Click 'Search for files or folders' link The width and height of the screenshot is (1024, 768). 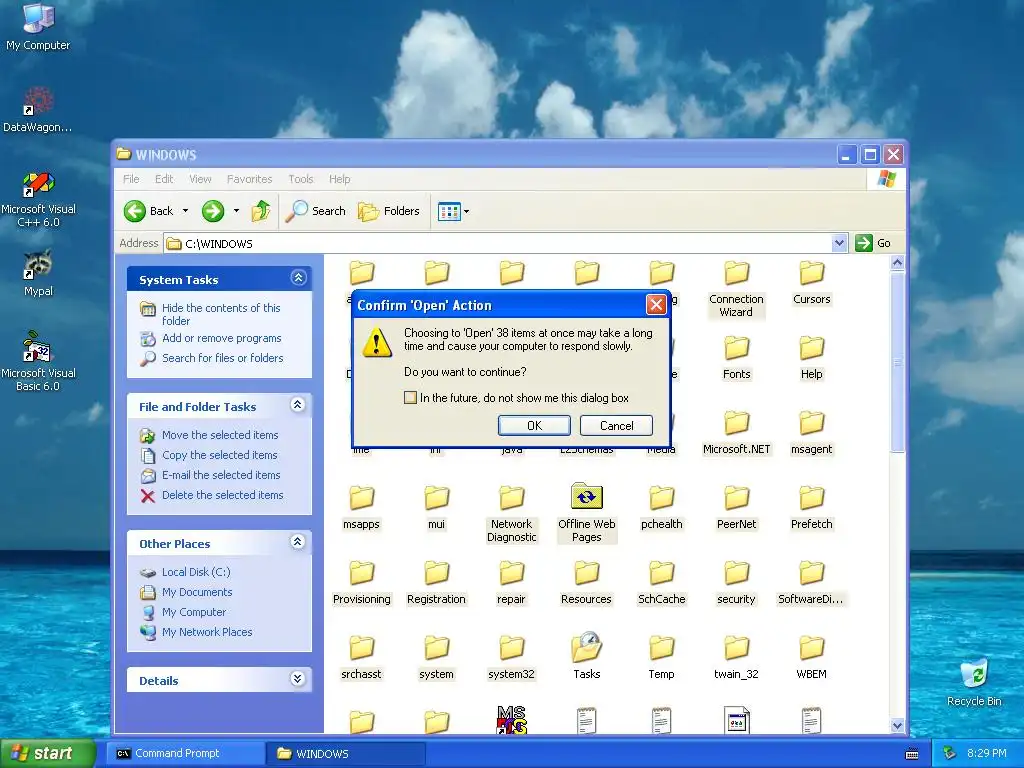pos(223,358)
